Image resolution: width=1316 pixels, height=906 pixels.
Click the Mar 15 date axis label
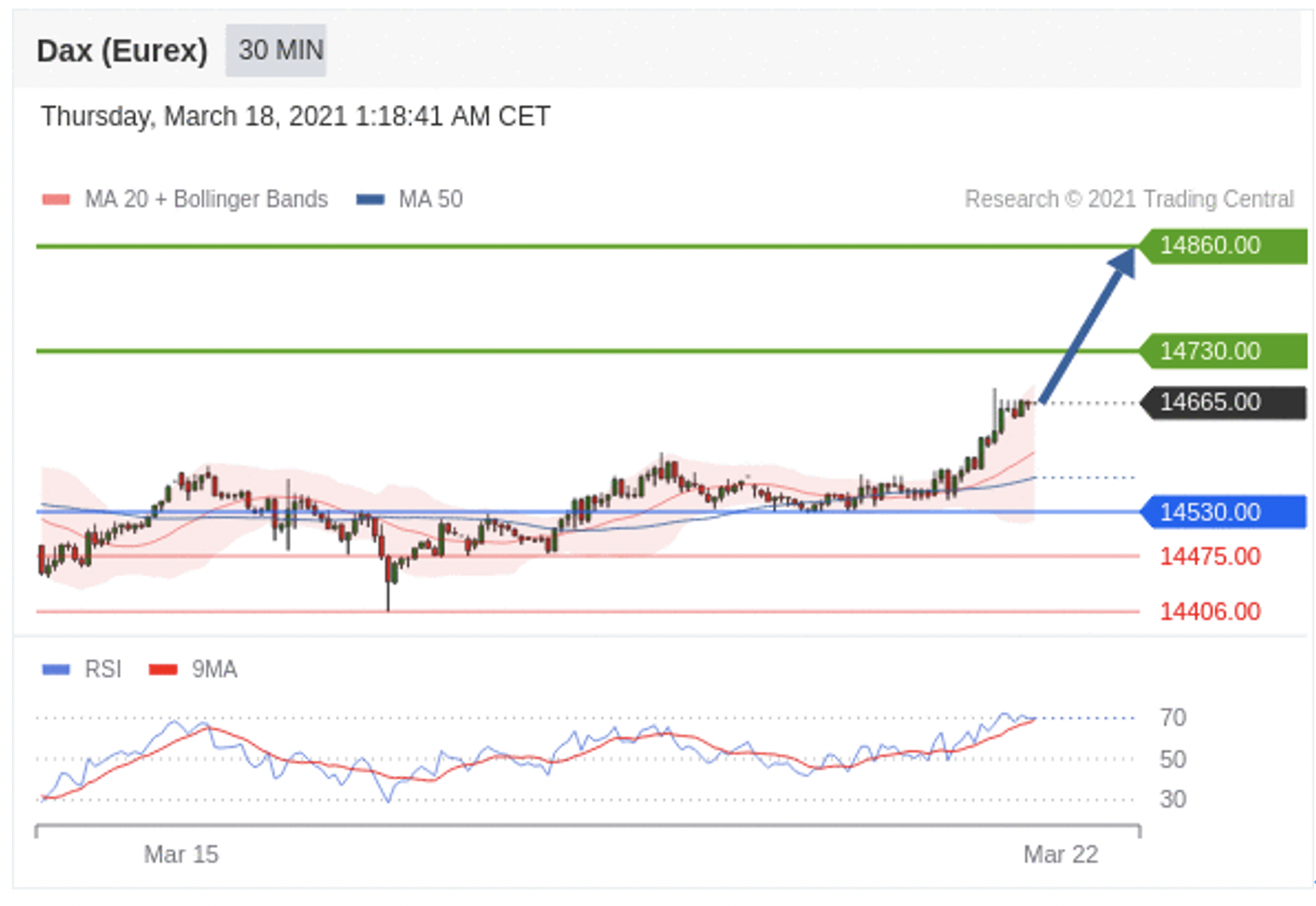[x=181, y=855]
